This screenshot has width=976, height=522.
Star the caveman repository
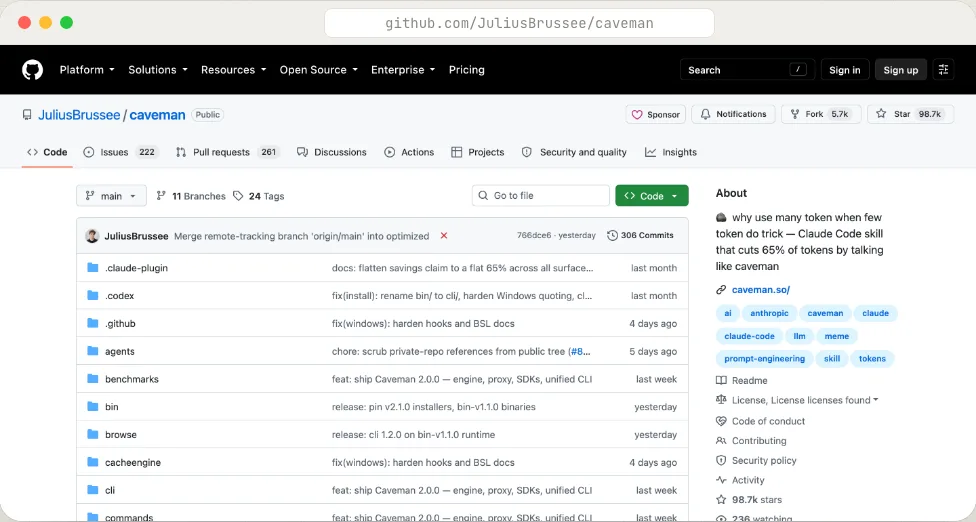911,114
